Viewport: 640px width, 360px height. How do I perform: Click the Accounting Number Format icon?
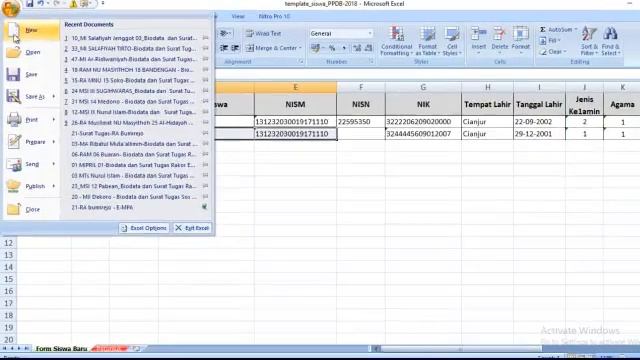pos(315,48)
